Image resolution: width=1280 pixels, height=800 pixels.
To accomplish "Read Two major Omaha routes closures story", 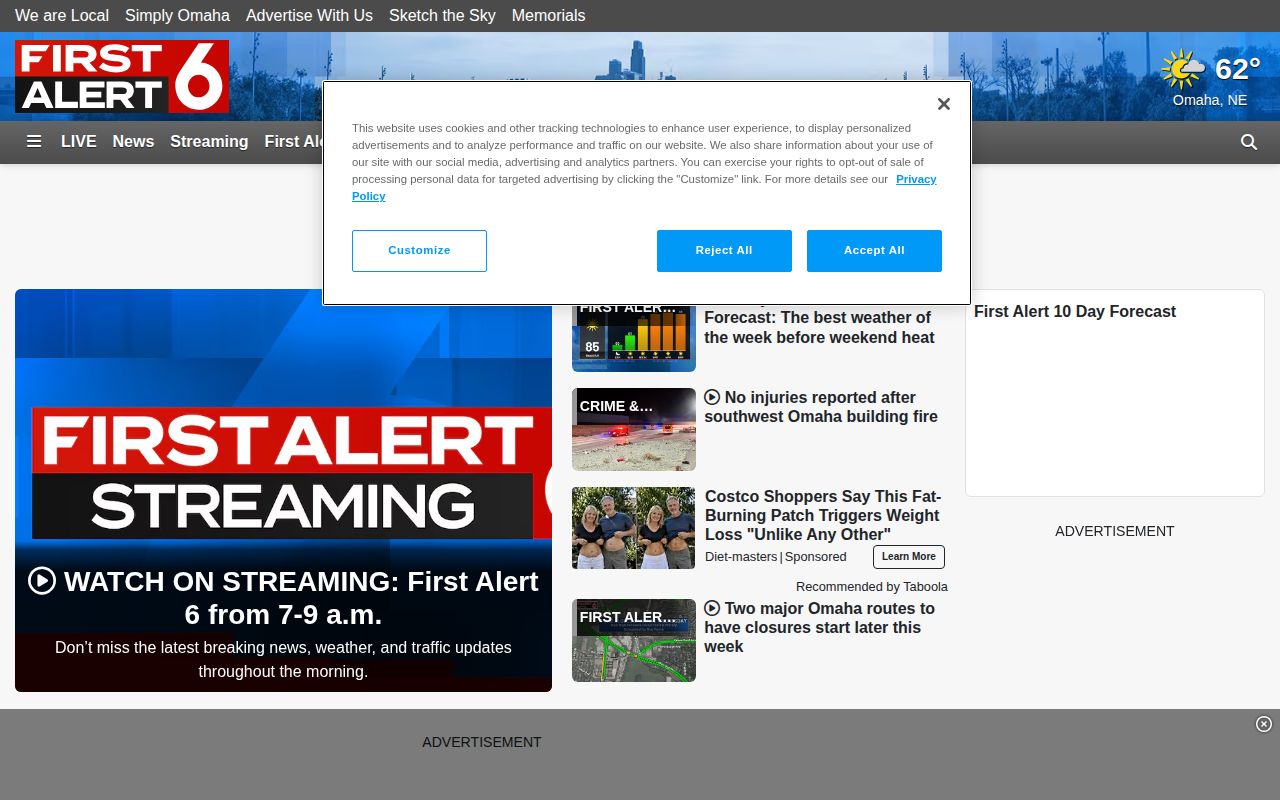I will pyautogui.click(x=819, y=627).
